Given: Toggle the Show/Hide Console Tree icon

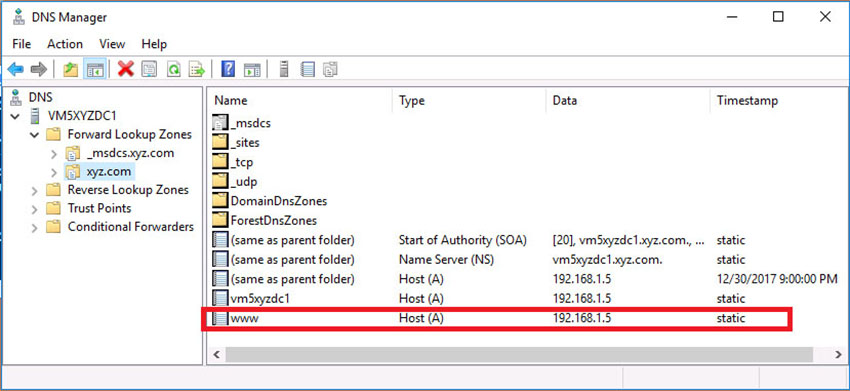Looking at the screenshot, I should point(95,69).
